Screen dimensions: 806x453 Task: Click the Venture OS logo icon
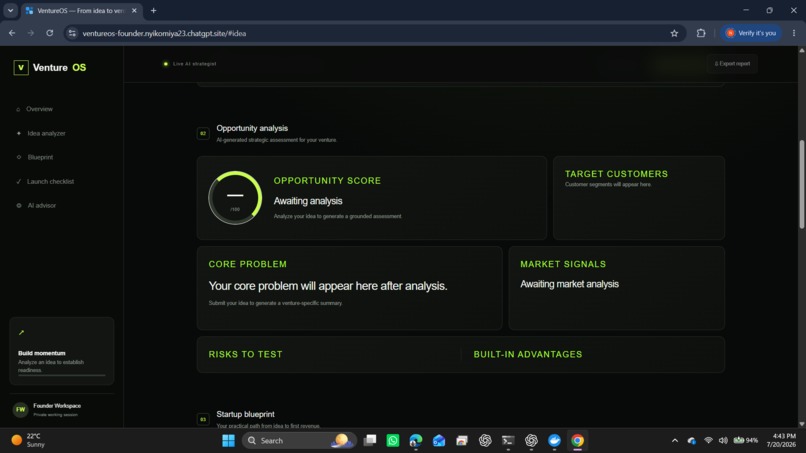pyautogui.click(x=21, y=67)
